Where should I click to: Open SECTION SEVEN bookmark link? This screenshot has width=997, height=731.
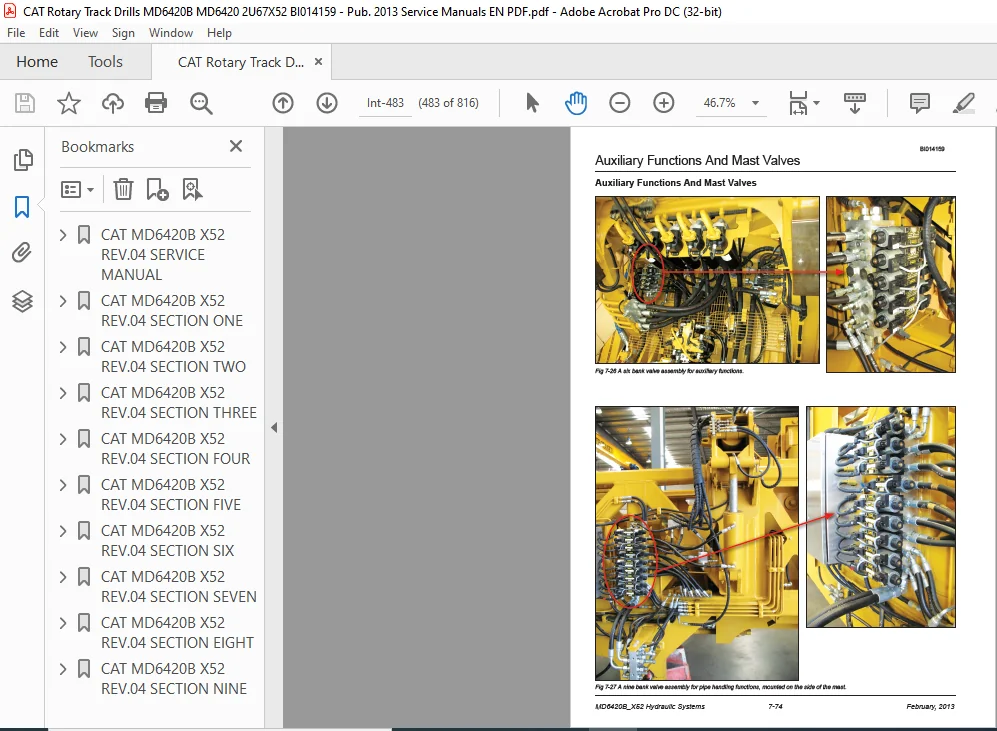pyautogui.click(x=179, y=587)
